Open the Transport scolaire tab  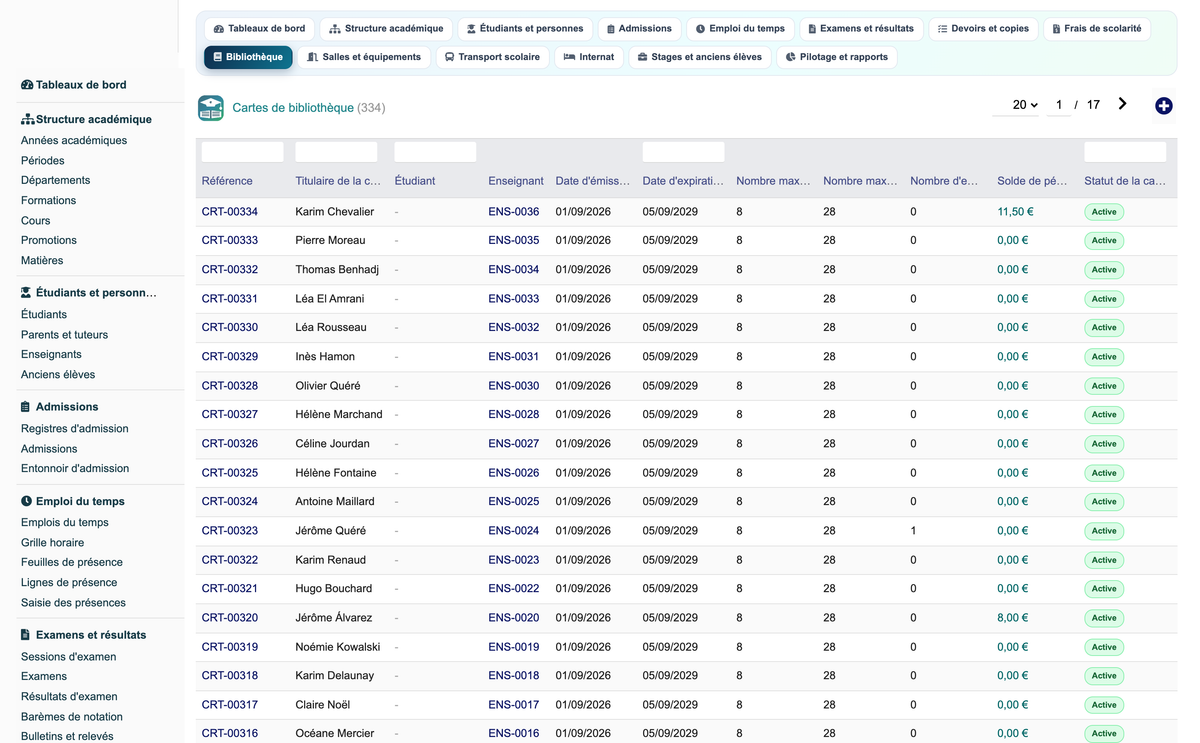click(x=492, y=57)
